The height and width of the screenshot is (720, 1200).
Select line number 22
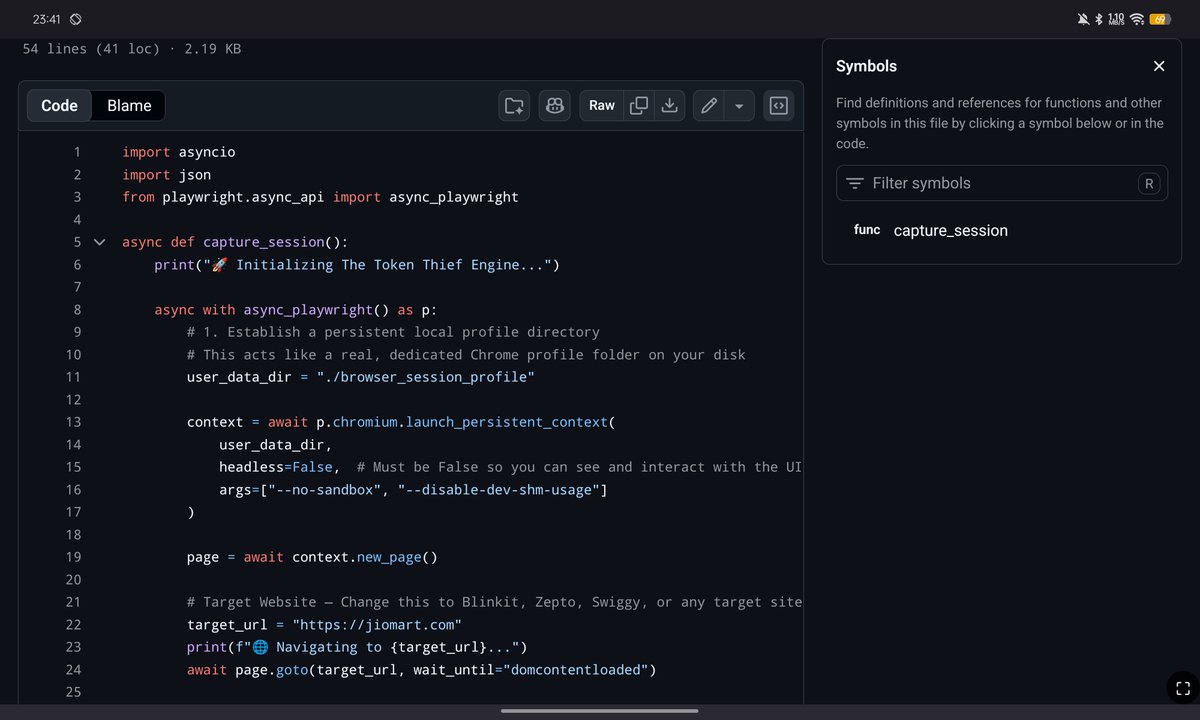pos(73,625)
